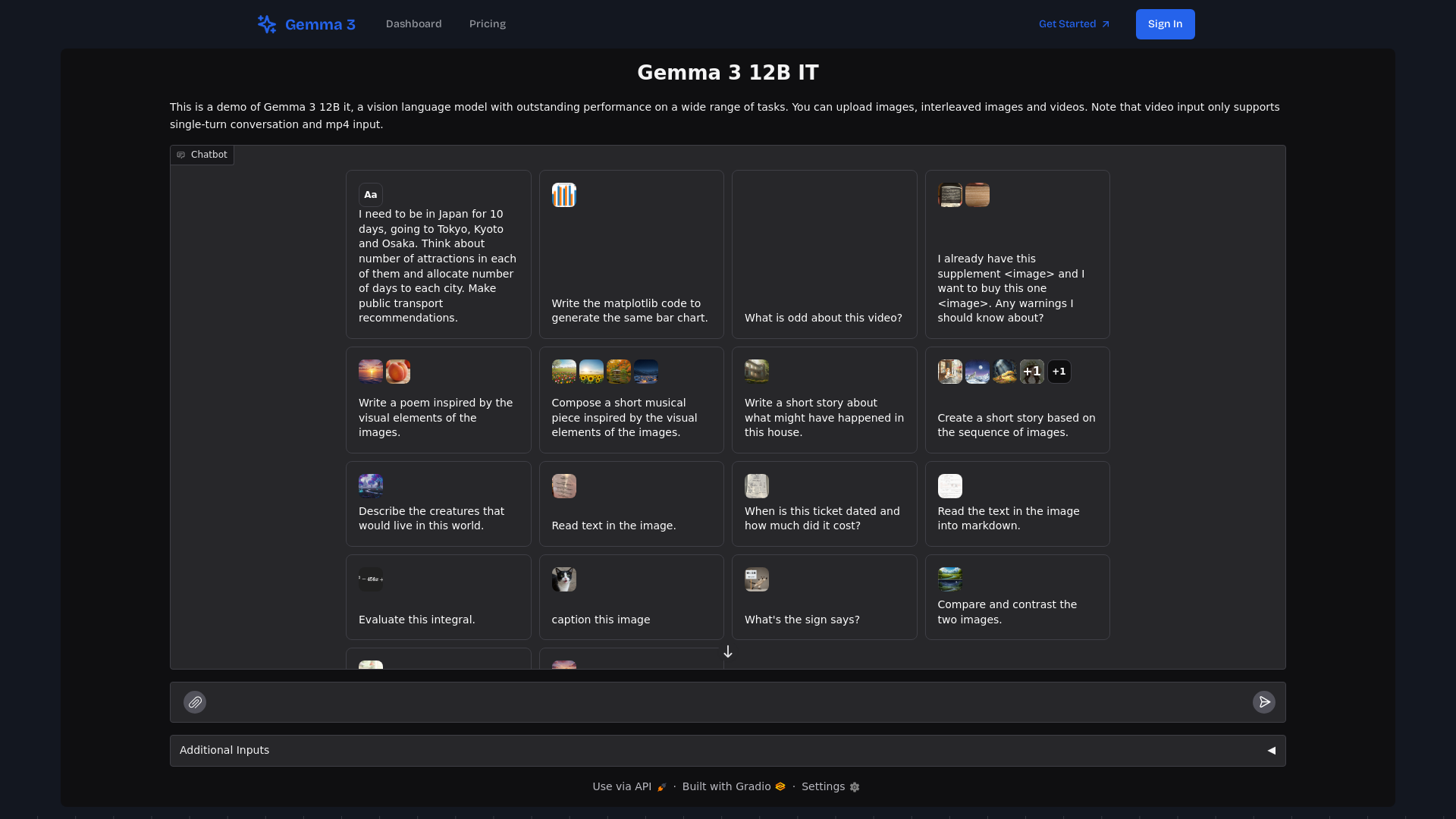This screenshot has height=819, width=1456.
Task: Click night landscape thumbnail in musical piece example
Action: click(x=646, y=372)
